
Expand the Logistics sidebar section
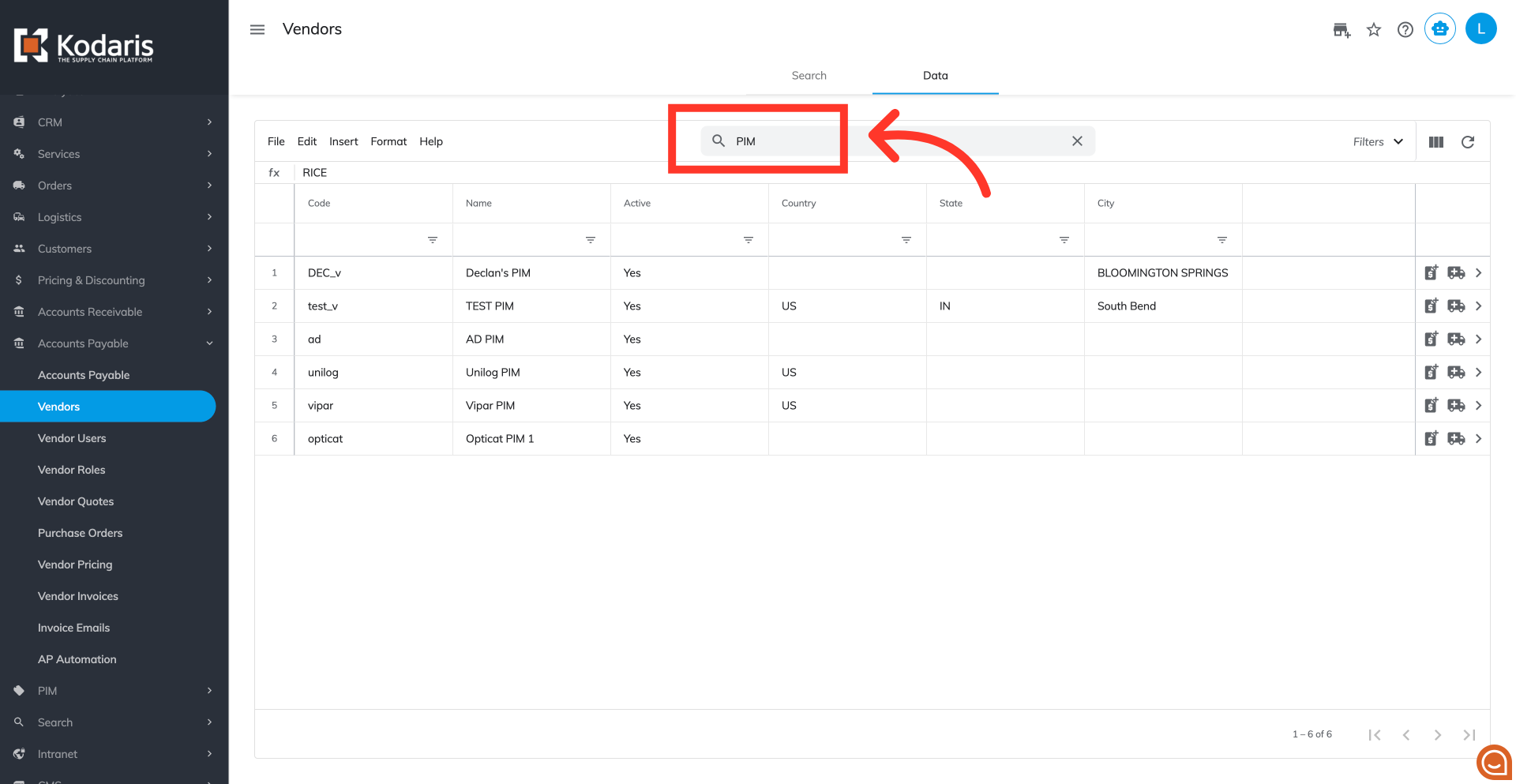coord(114,217)
